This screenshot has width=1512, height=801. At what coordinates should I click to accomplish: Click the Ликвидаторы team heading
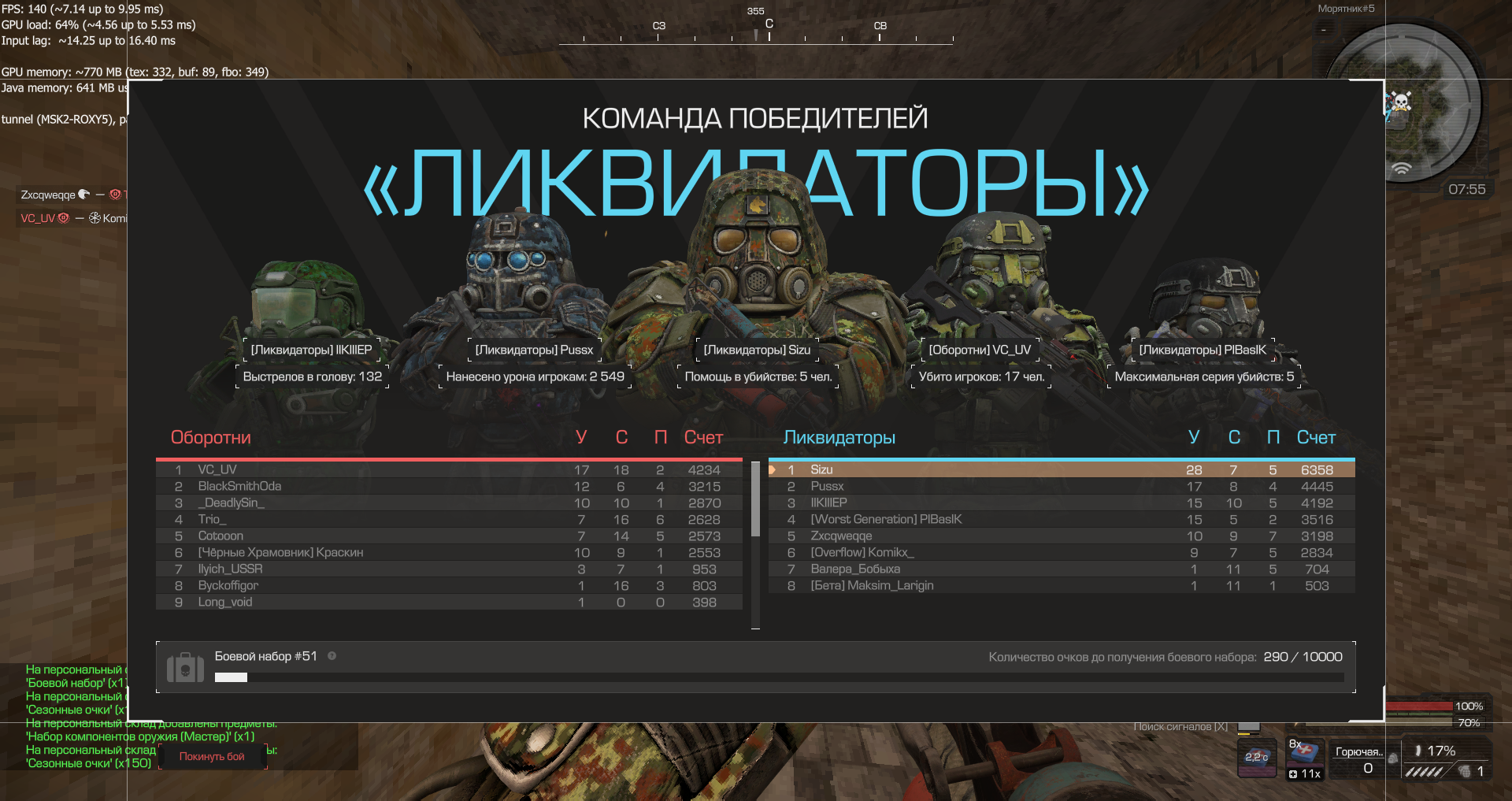(x=839, y=438)
